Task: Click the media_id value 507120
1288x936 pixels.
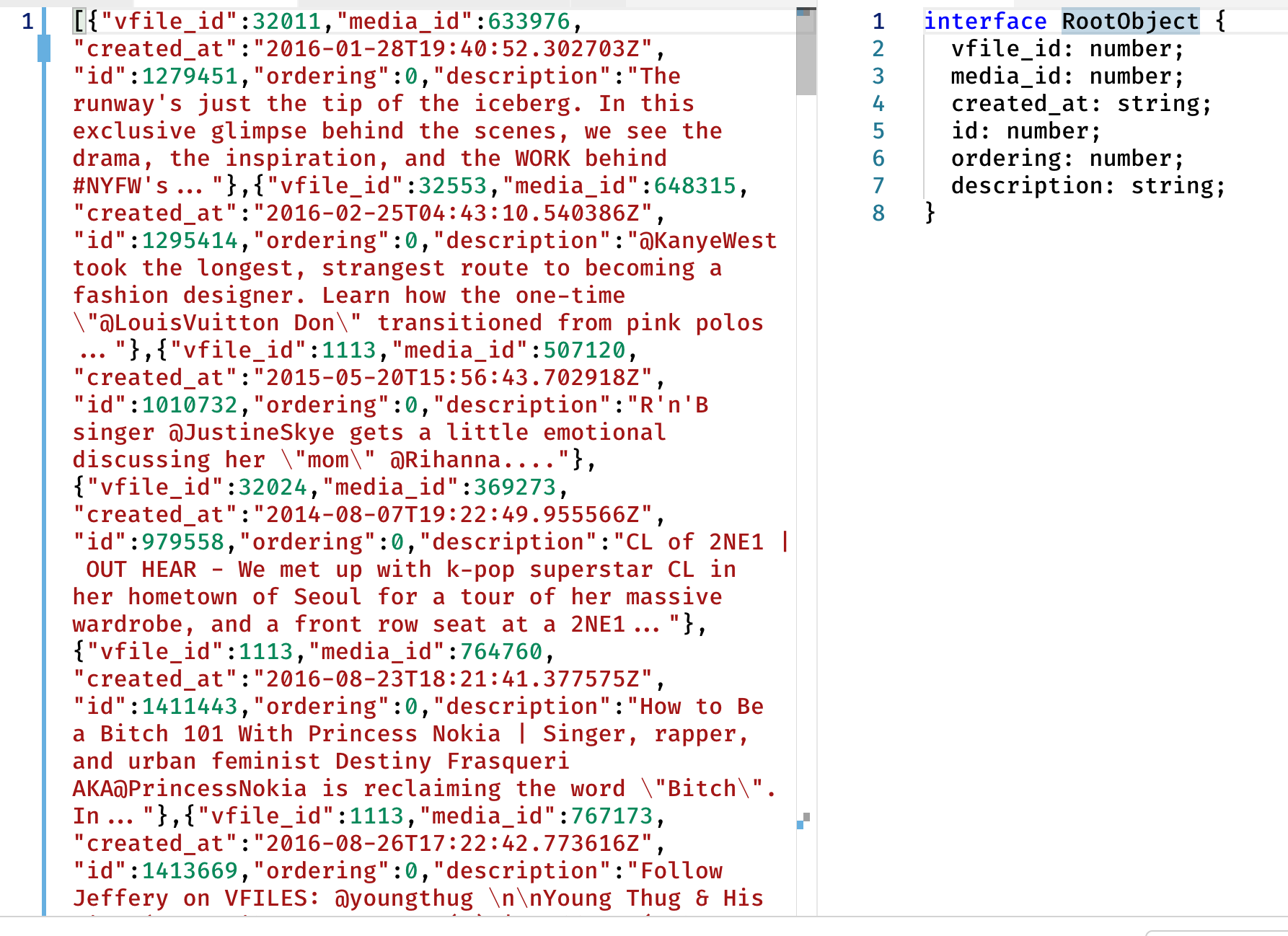Action: point(584,350)
